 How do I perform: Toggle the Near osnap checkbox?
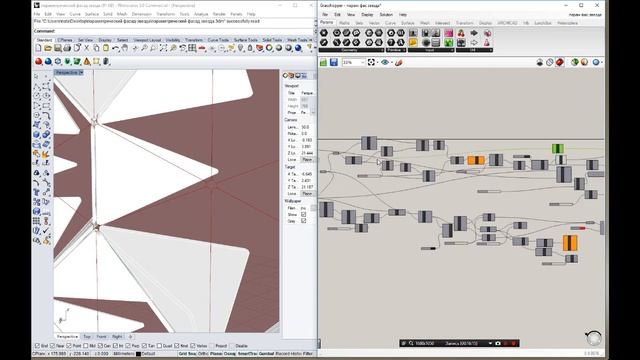pos(52,346)
